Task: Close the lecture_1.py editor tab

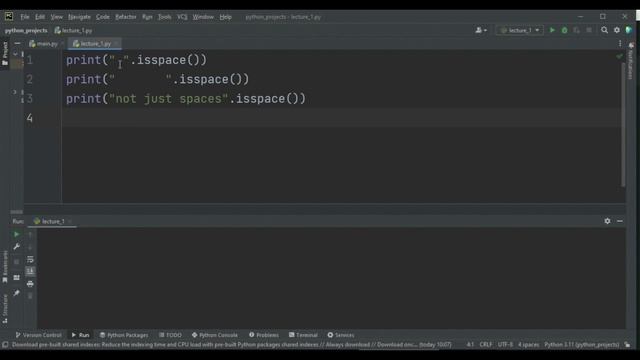Action: 116,44
